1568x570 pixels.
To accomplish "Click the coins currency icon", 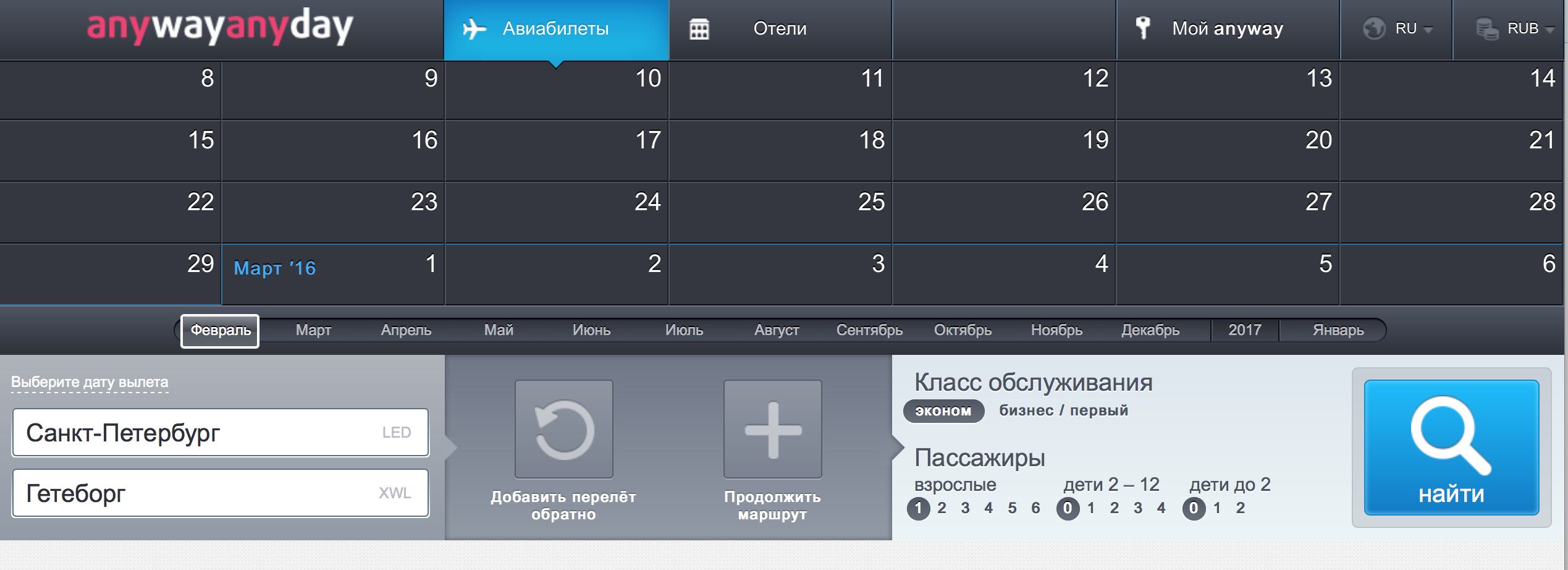I will tap(1487, 29).
